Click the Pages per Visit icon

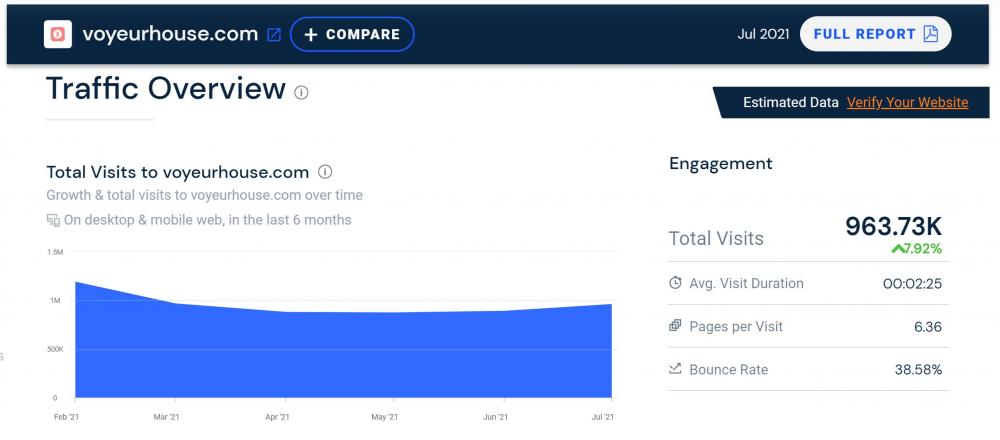675,326
